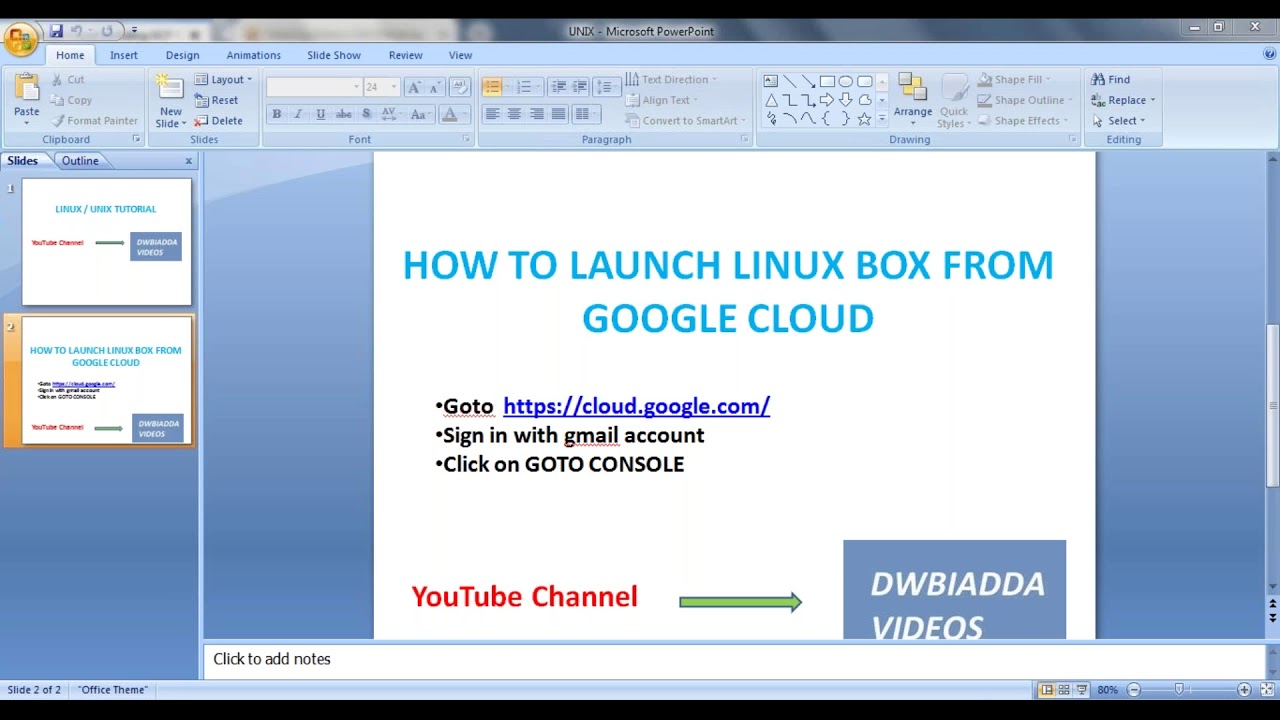Open the Find dialog
The height and width of the screenshot is (720, 1280).
click(1111, 79)
